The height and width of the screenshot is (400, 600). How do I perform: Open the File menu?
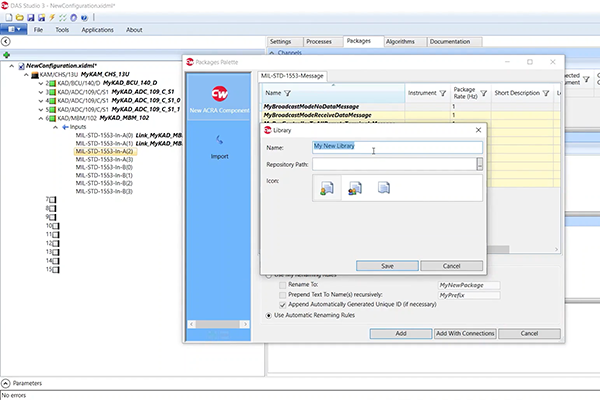tap(38, 29)
